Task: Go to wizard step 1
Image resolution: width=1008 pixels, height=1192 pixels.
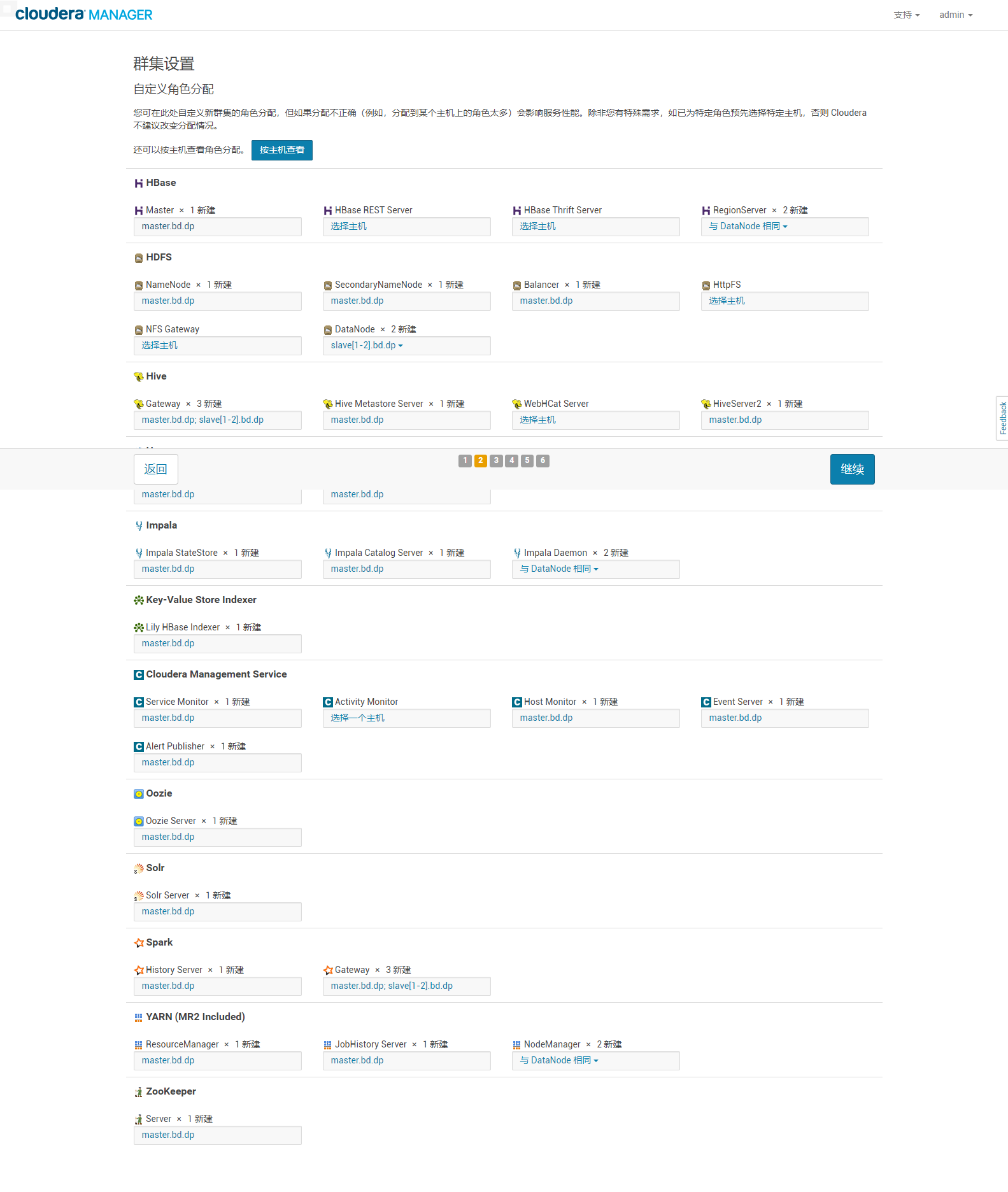Action: [465, 460]
